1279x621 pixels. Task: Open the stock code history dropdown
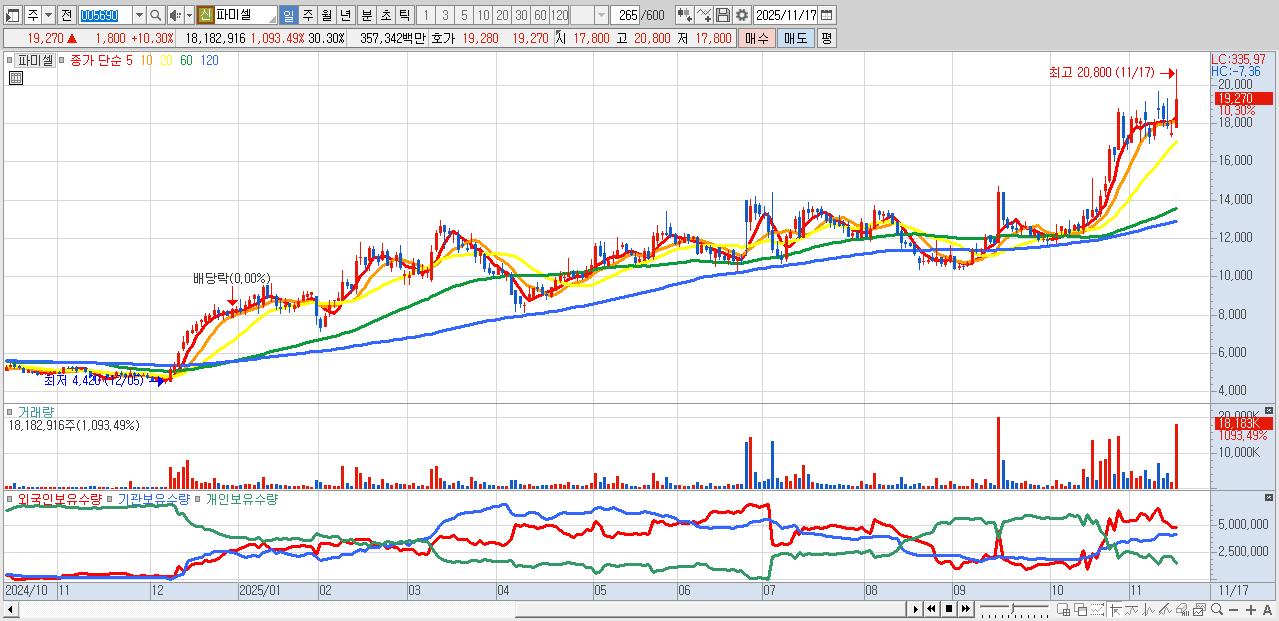(x=139, y=15)
